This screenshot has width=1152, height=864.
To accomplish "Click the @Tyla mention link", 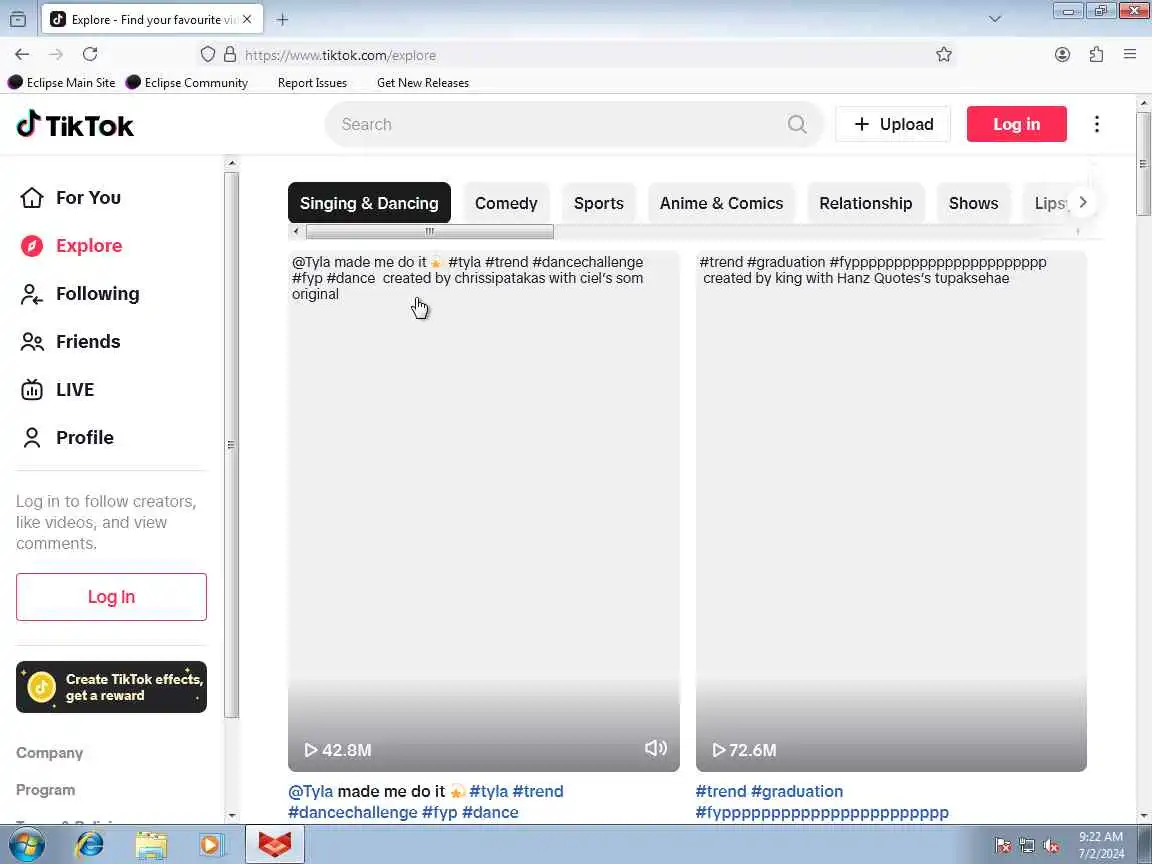I will [x=311, y=791].
